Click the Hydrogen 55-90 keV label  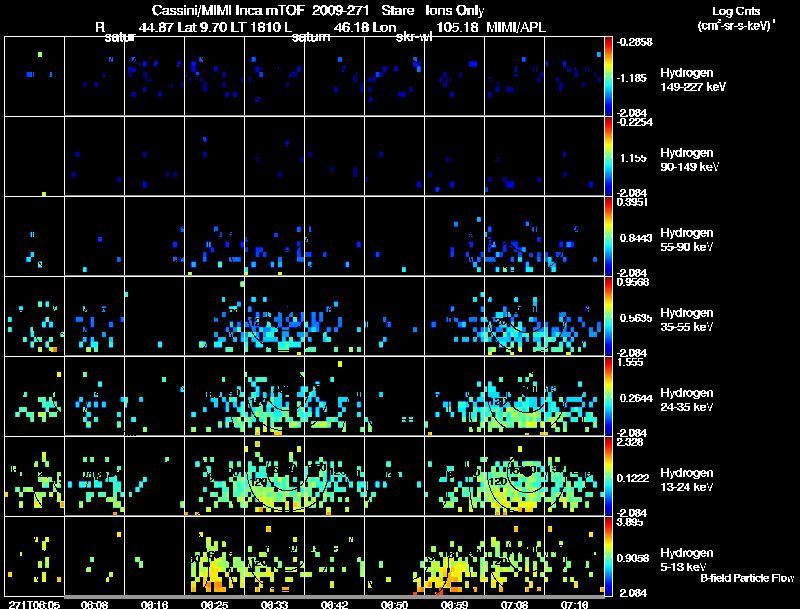(687, 240)
